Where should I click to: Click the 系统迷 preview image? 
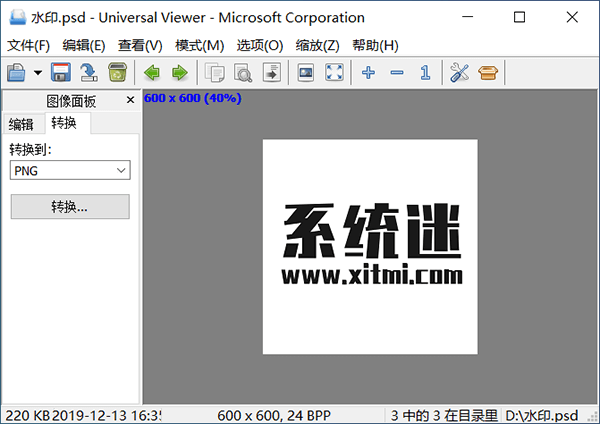point(370,247)
